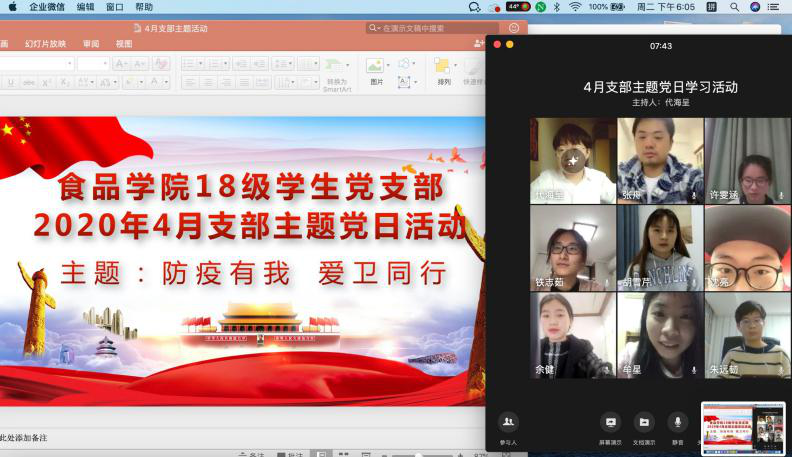Toggle strikethrough text formatting

click(x=29, y=82)
